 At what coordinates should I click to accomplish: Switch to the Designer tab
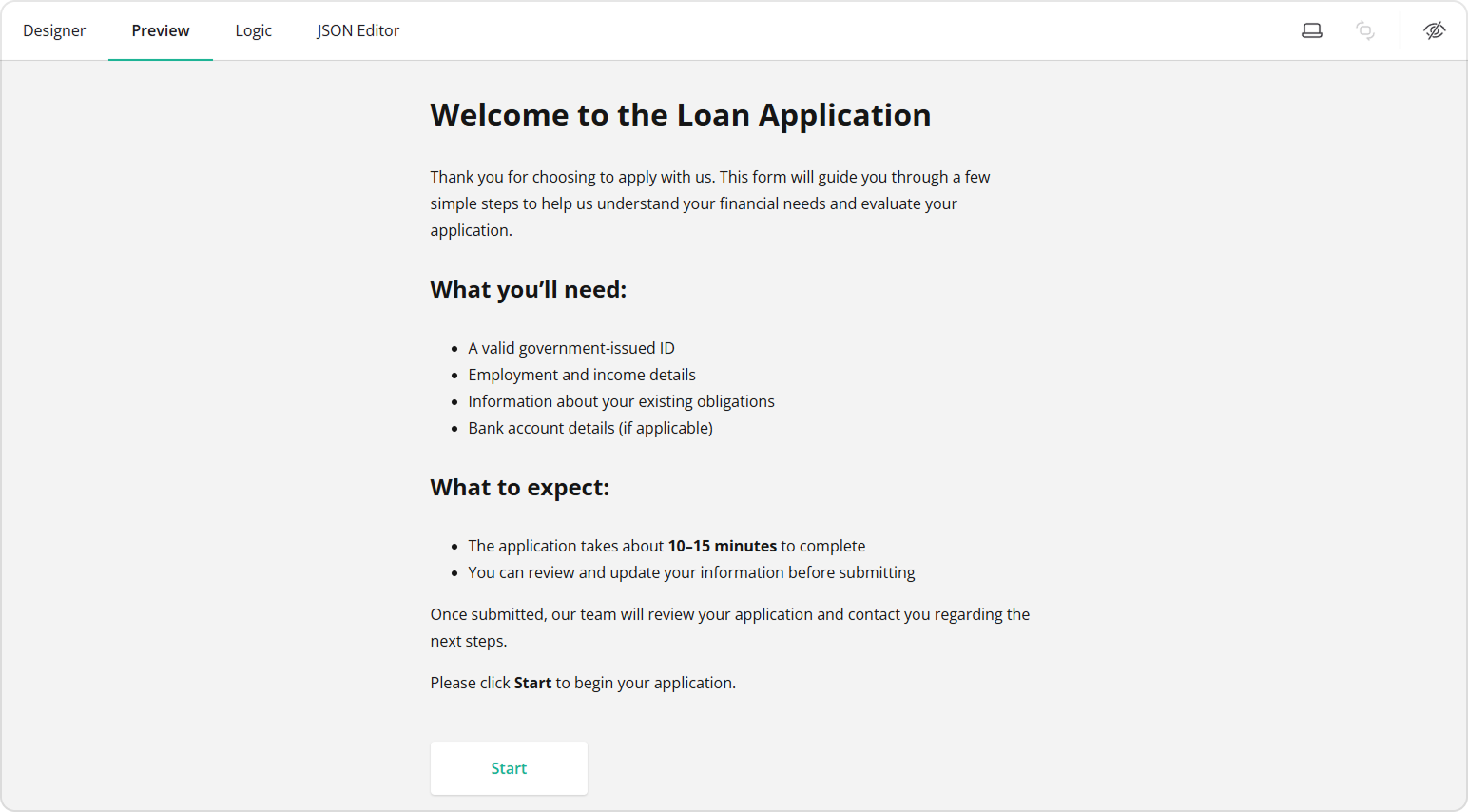(x=54, y=29)
